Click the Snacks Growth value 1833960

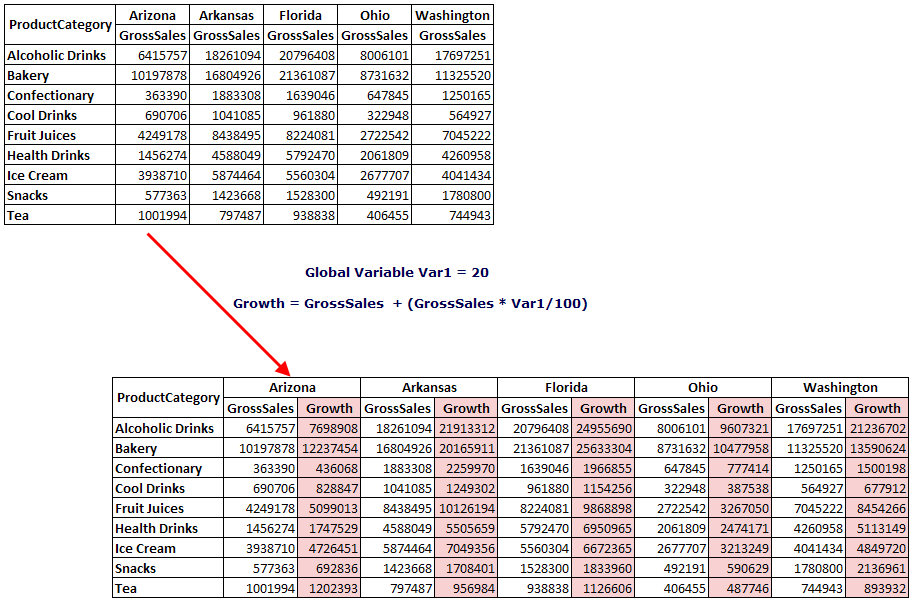[x=603, y=568]
